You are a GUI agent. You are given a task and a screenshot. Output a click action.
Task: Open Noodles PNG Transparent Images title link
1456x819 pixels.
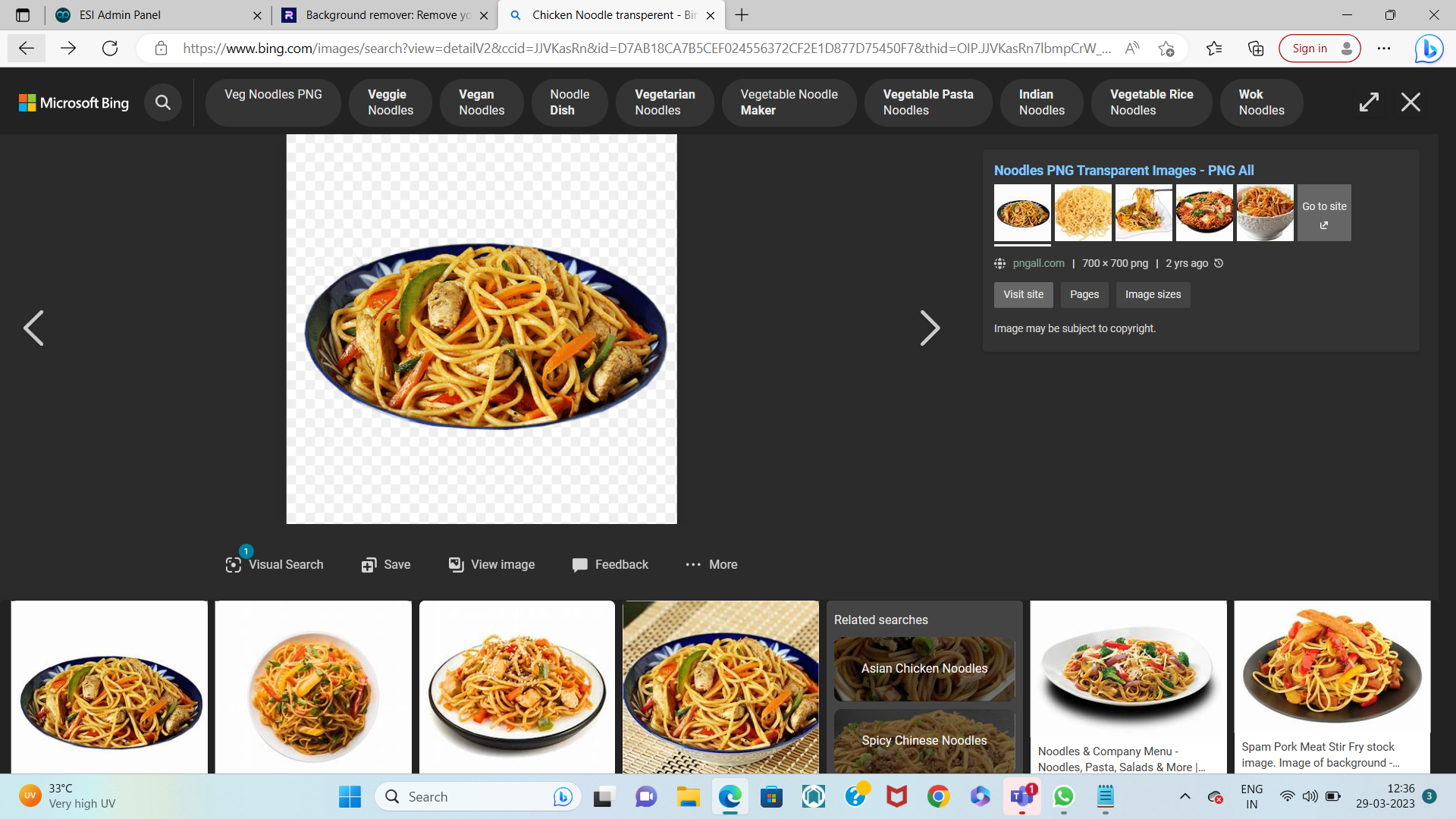(x=1124, y=171)
